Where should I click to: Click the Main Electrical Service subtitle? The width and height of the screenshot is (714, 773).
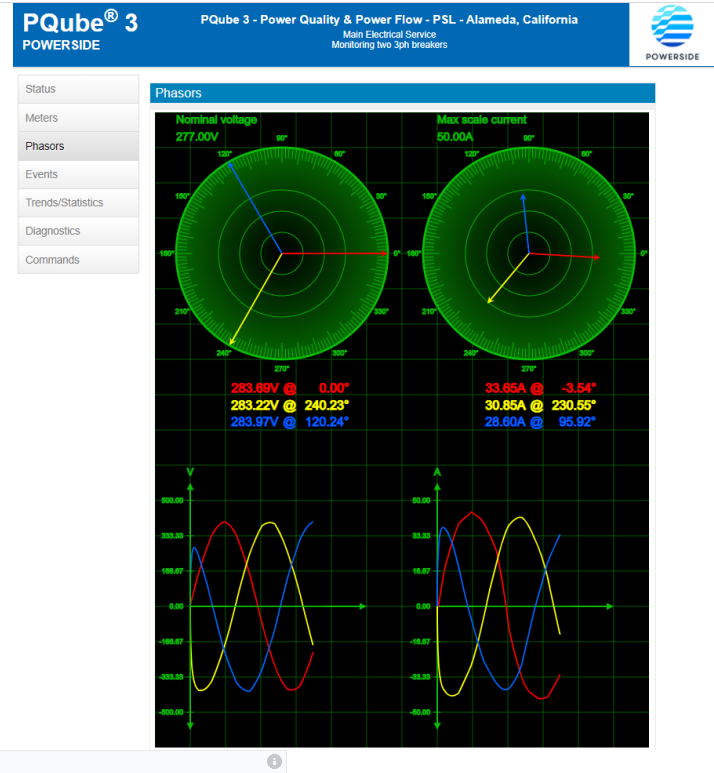390,35
